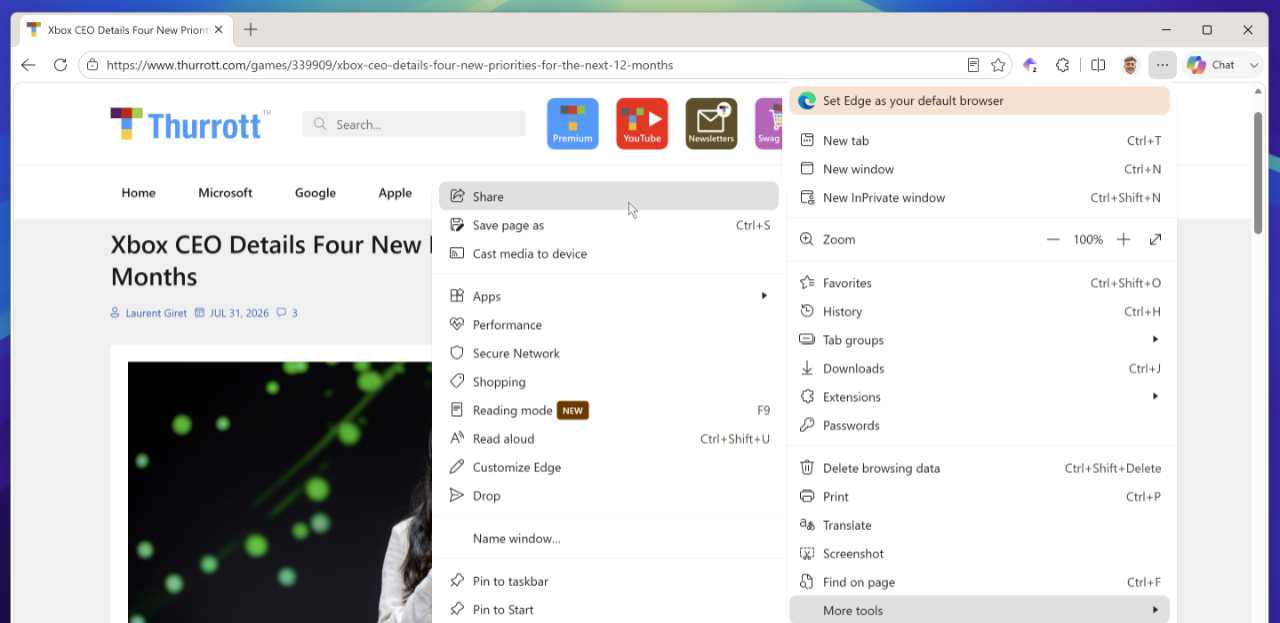
Task: Open a new tab with the plus icon
Action: 251,30
